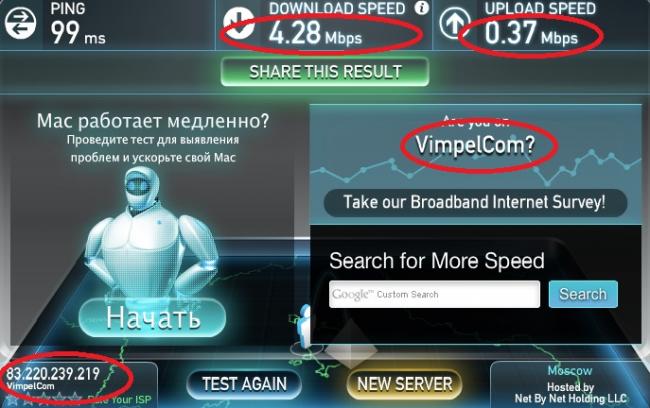Screen dimensions: 650x408
Task: Open Take our Broadband Internet Survey
Action: [475, 202]
